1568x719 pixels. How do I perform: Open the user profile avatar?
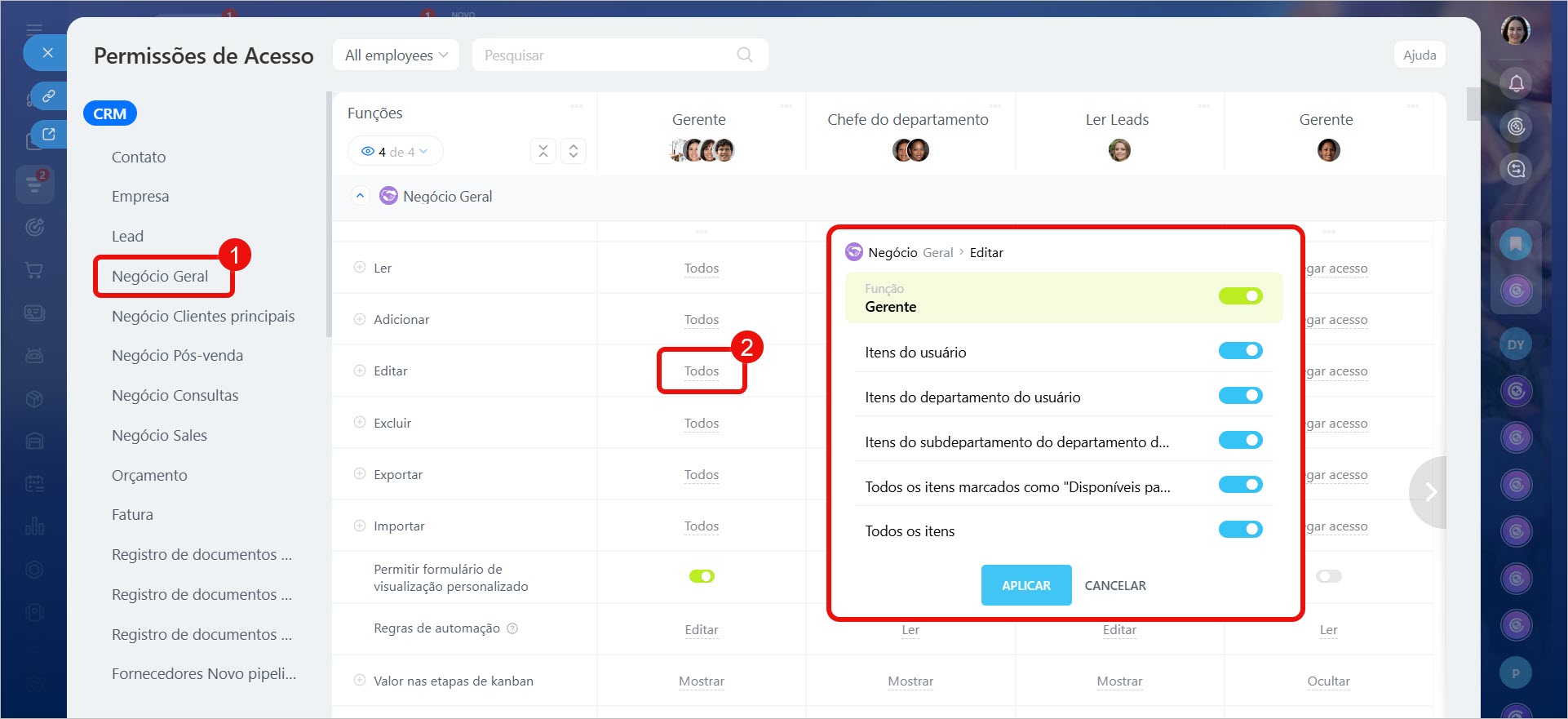point(1515,31)
